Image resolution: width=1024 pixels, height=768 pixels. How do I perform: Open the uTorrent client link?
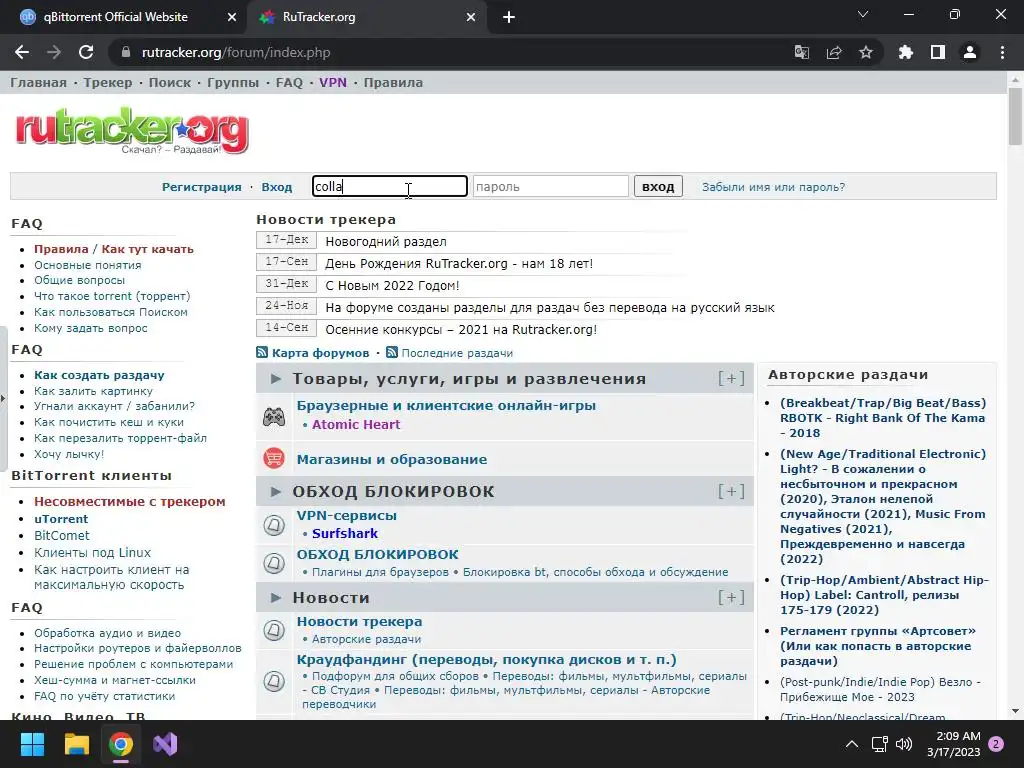point(61,519)
